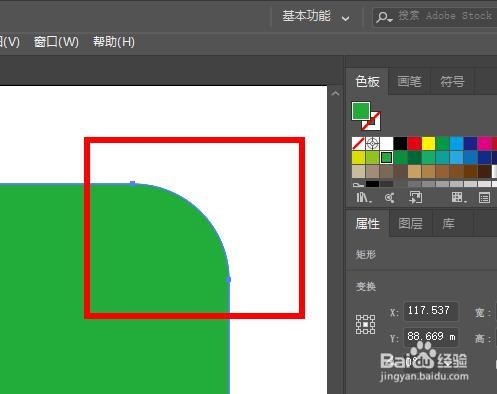497x394 pixels.
Task: Apply the None swatch with red slash
Action: click(x=358, y=144)
